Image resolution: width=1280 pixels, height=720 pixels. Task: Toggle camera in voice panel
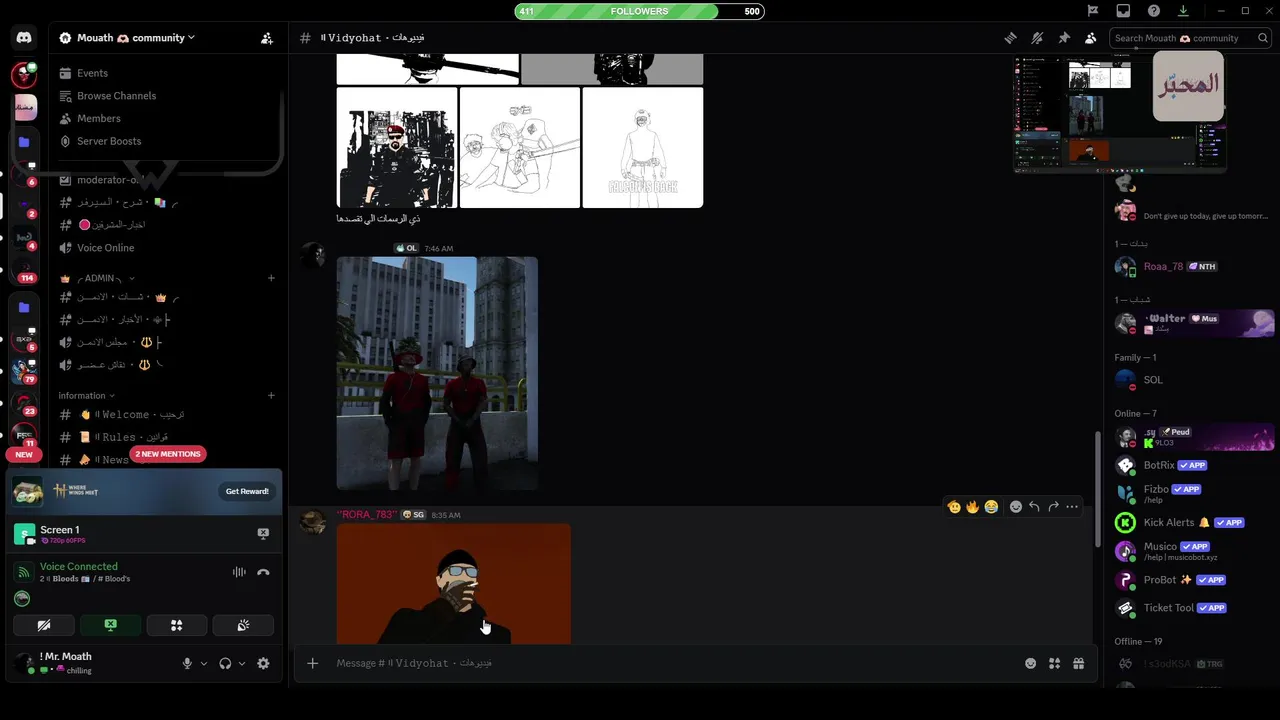click(44, 625)
